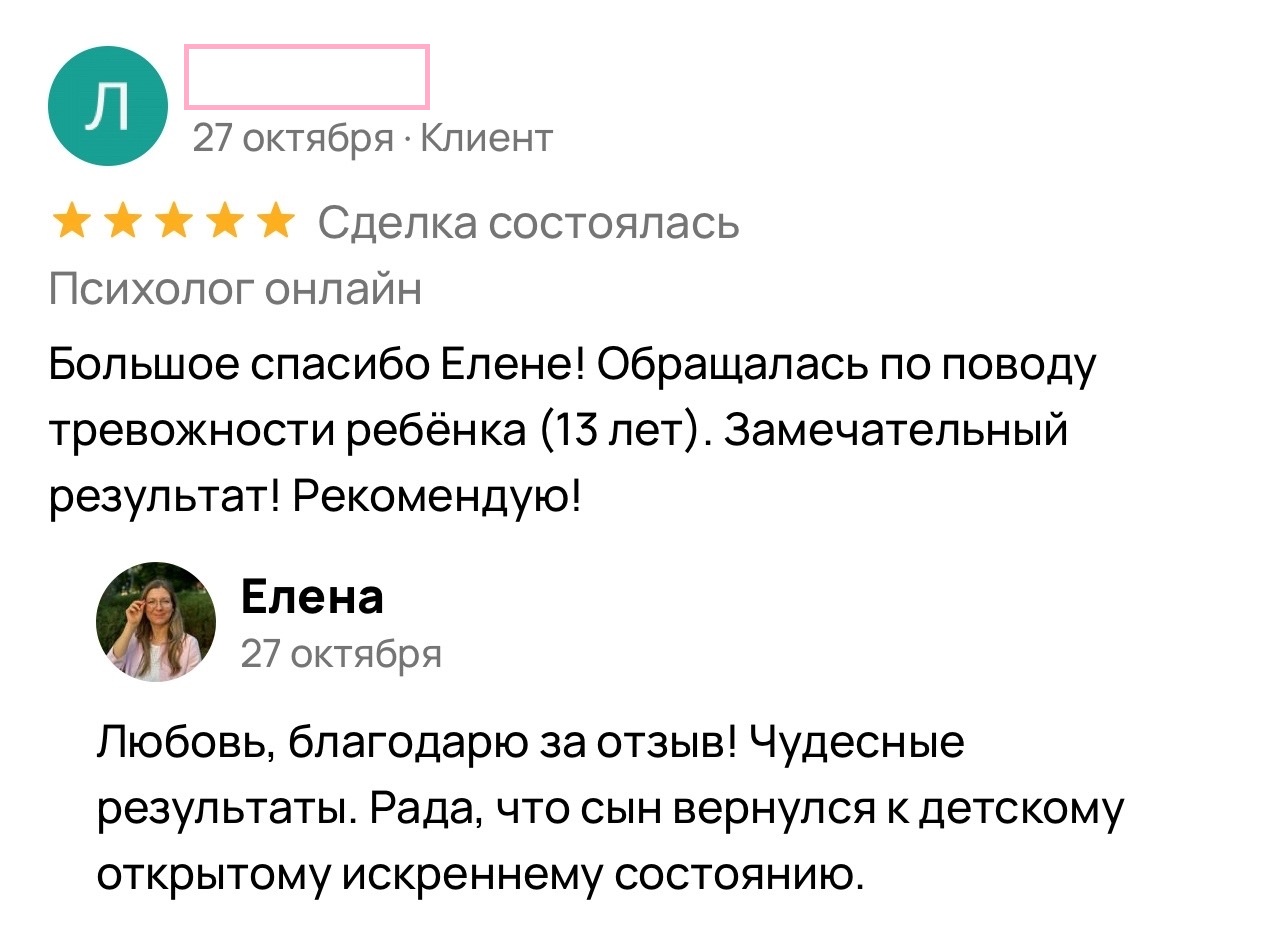Click "Замечательный" in the review text
Viewport: 1284px width, 932px height.
(895, 430)
